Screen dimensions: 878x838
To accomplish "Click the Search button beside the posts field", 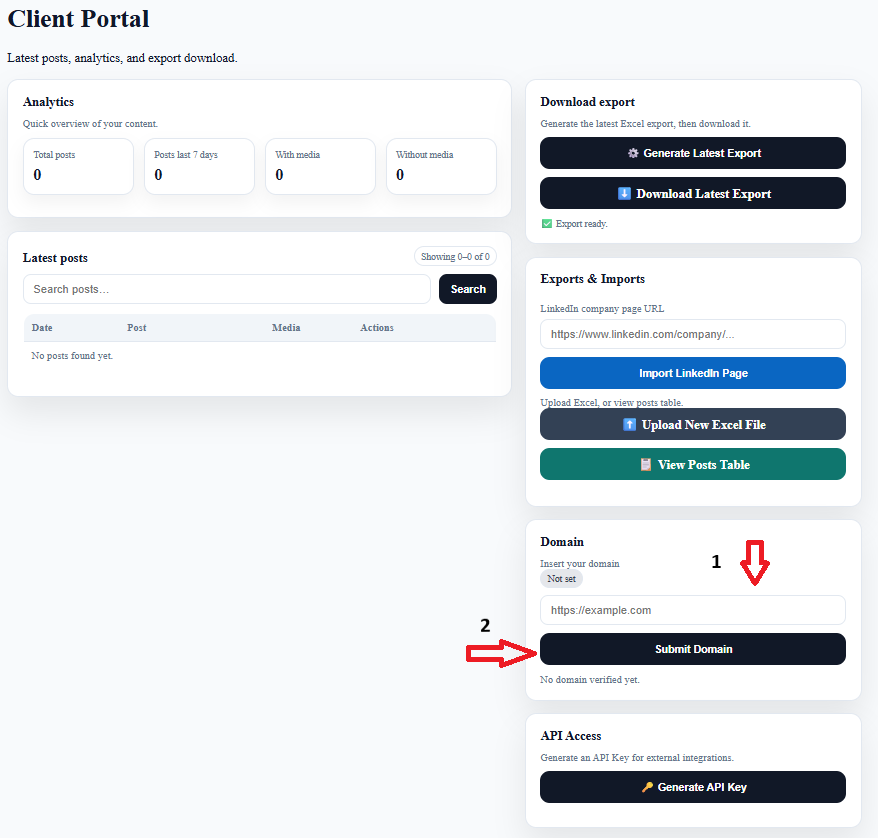I will tap(468, 289).
